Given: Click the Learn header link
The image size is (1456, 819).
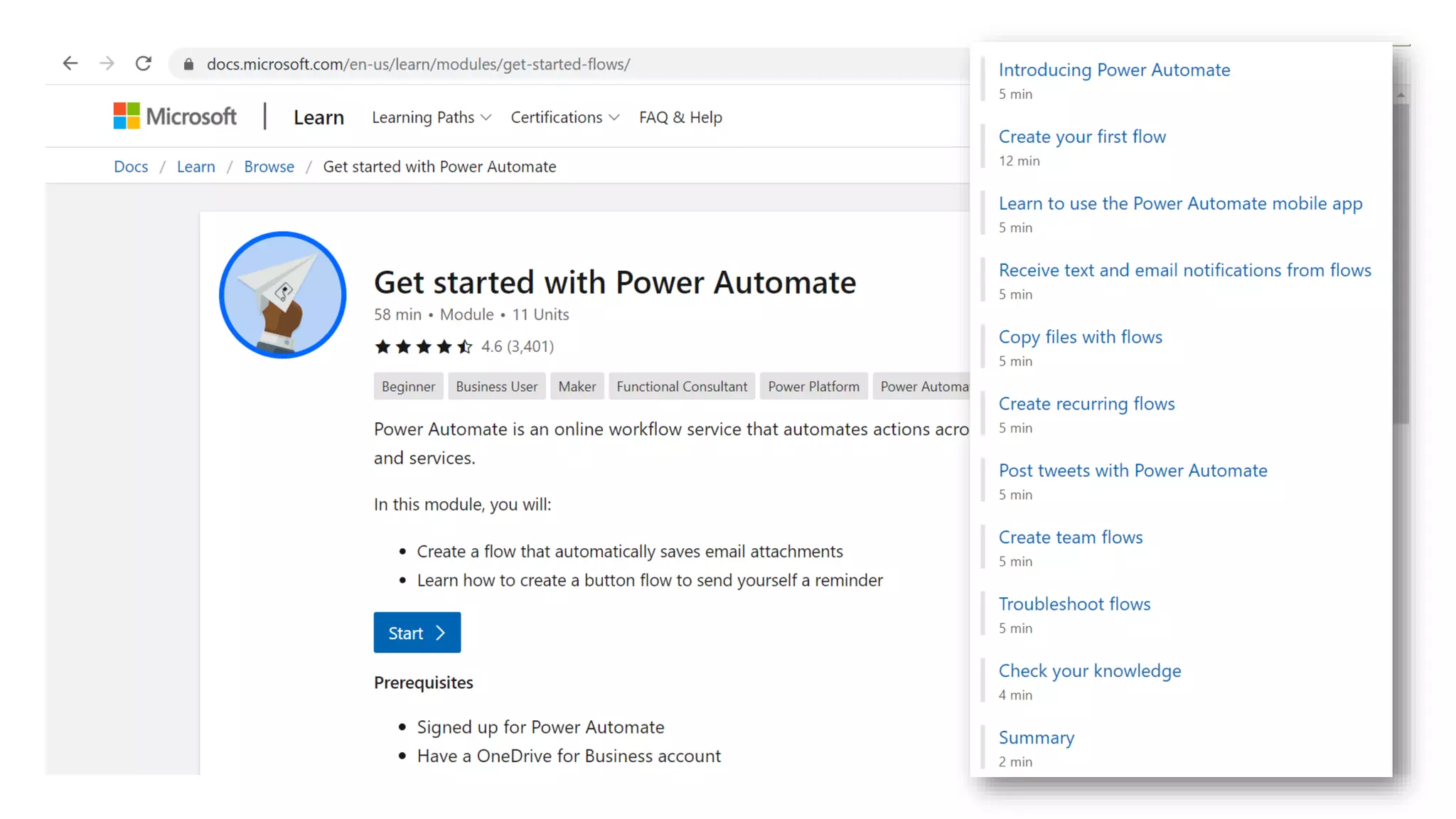Looking at the screenshot, I should coord(318,117).
